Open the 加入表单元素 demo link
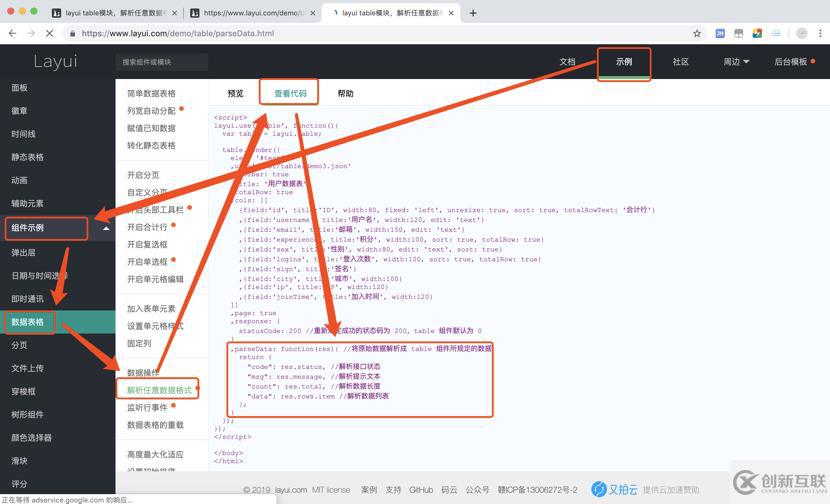This screenshot has height=504, width=830. (x=151, y=309)
